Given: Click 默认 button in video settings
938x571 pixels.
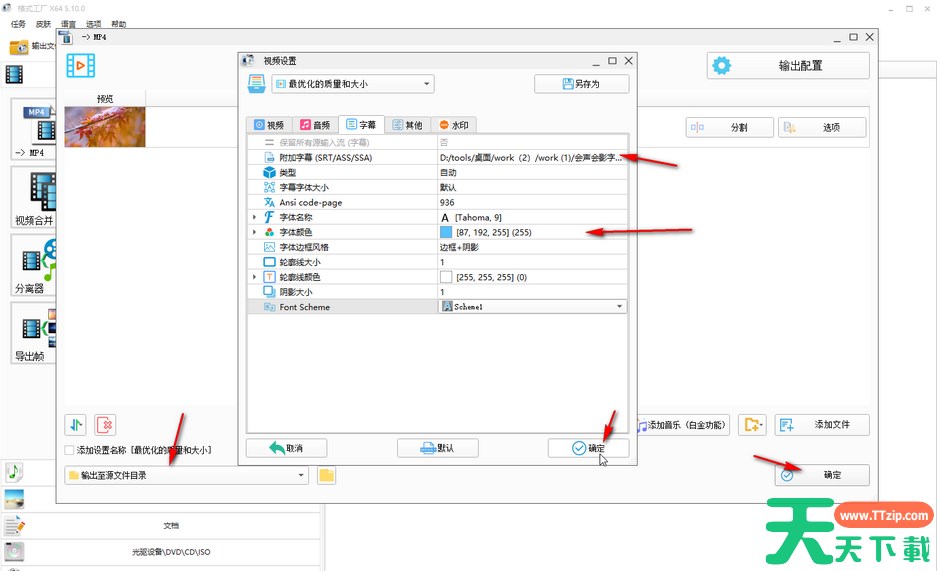Looking at the screenshot, I should click(437, 448).
